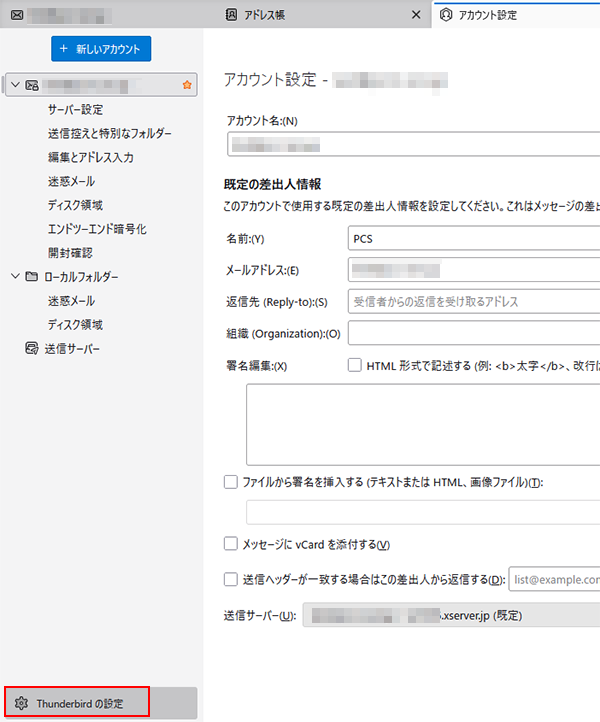The image size is (600, 722).
Task: Close the アドレス帳 tab
Action: point(416,15)
